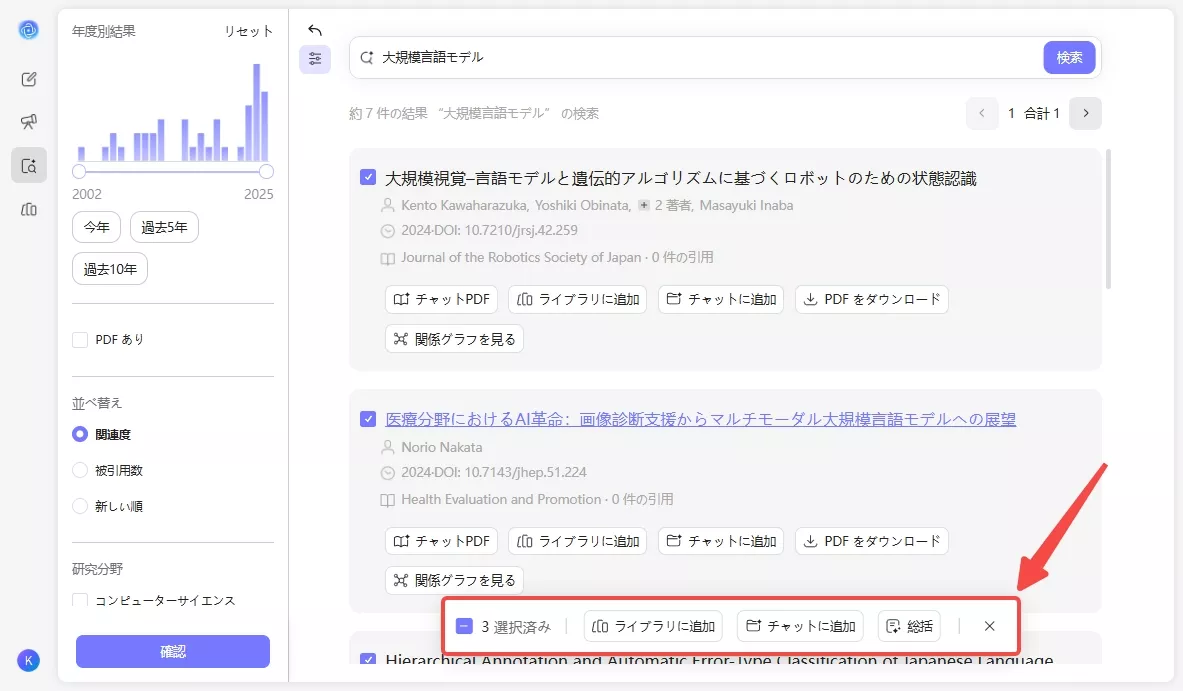Click the 検索 search button
This screenshot has height=691, width=1183.
pyautogui.click(x=1069, y=57)
